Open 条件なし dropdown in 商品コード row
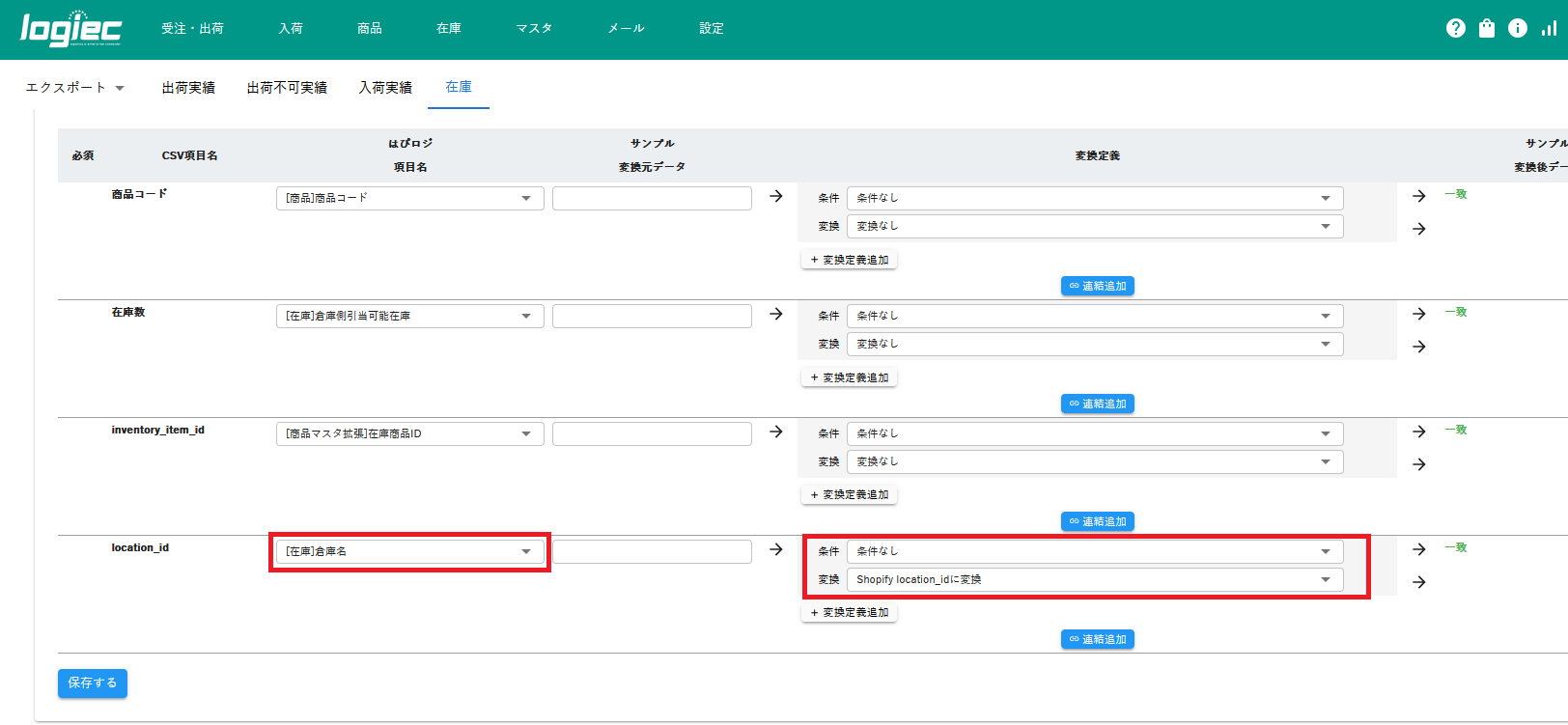This screenshot has width=1568, height=725. tap(1094, 198)
